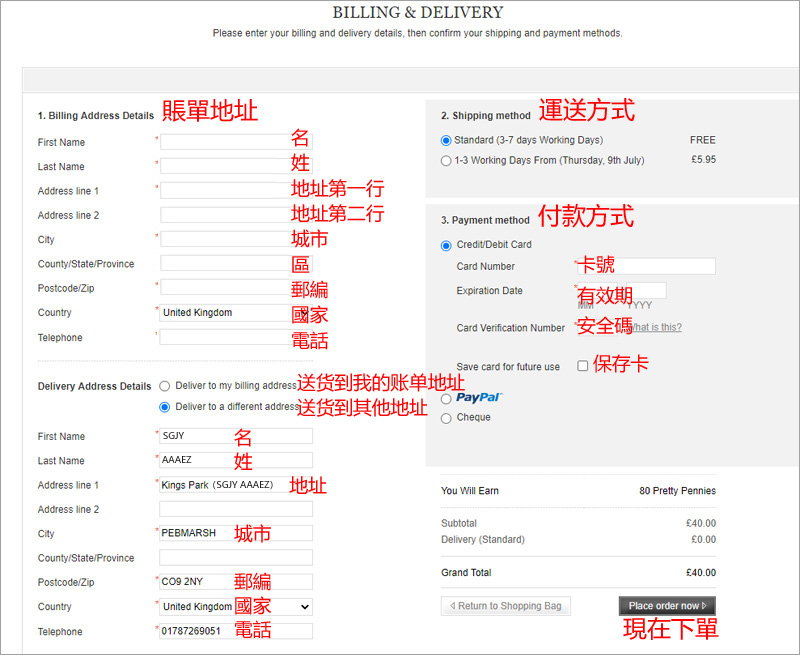The image size is (800, 655).
Task: Select Credit/Debit Card payment method
Action: 446,245
